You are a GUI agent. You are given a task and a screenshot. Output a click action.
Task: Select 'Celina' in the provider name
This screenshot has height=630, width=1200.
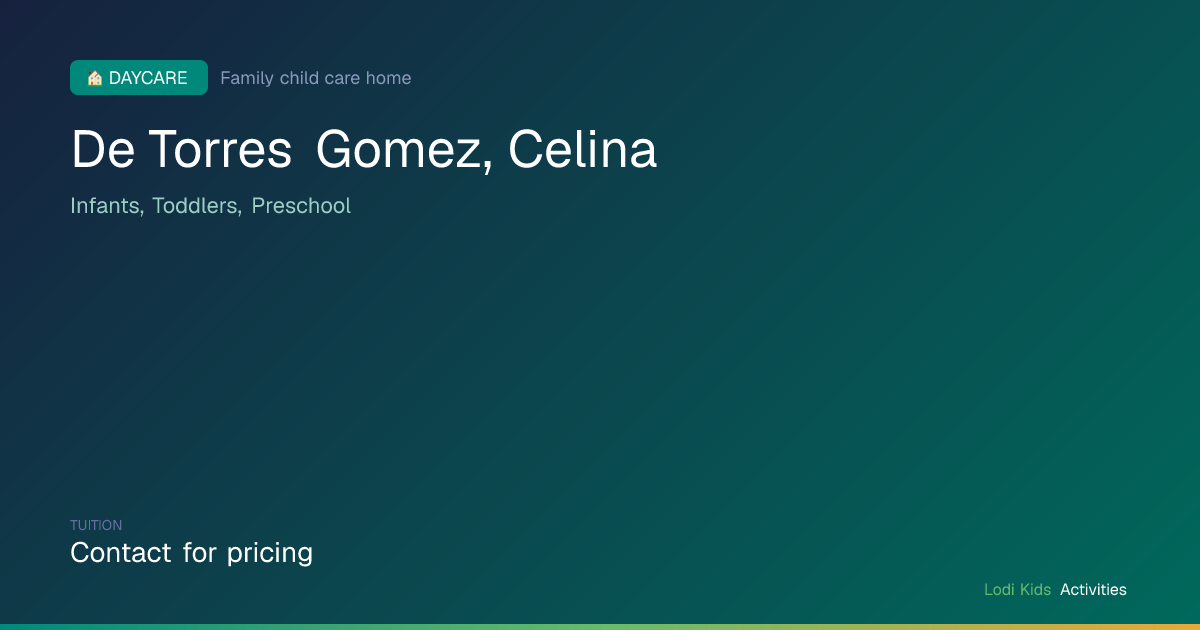pos(582,150)
